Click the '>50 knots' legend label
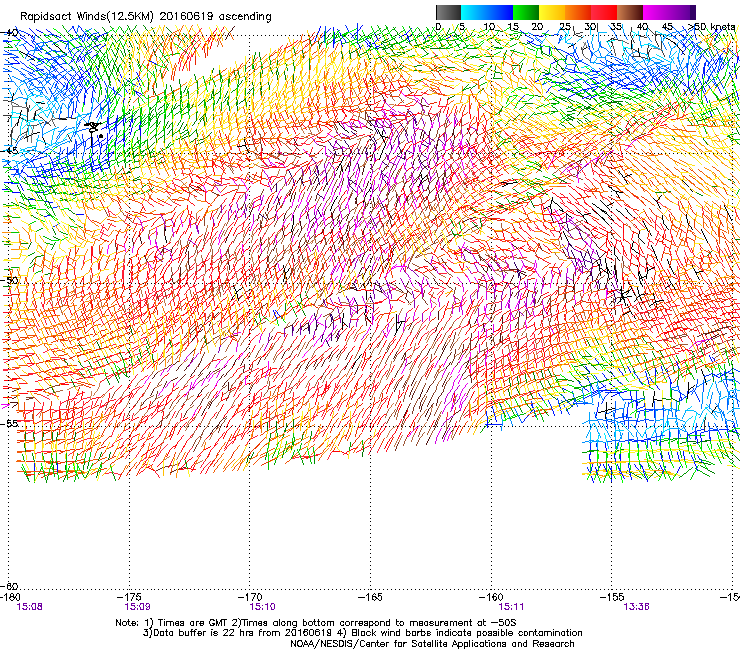This screenshot has width=740, height=650. [712, 27]
